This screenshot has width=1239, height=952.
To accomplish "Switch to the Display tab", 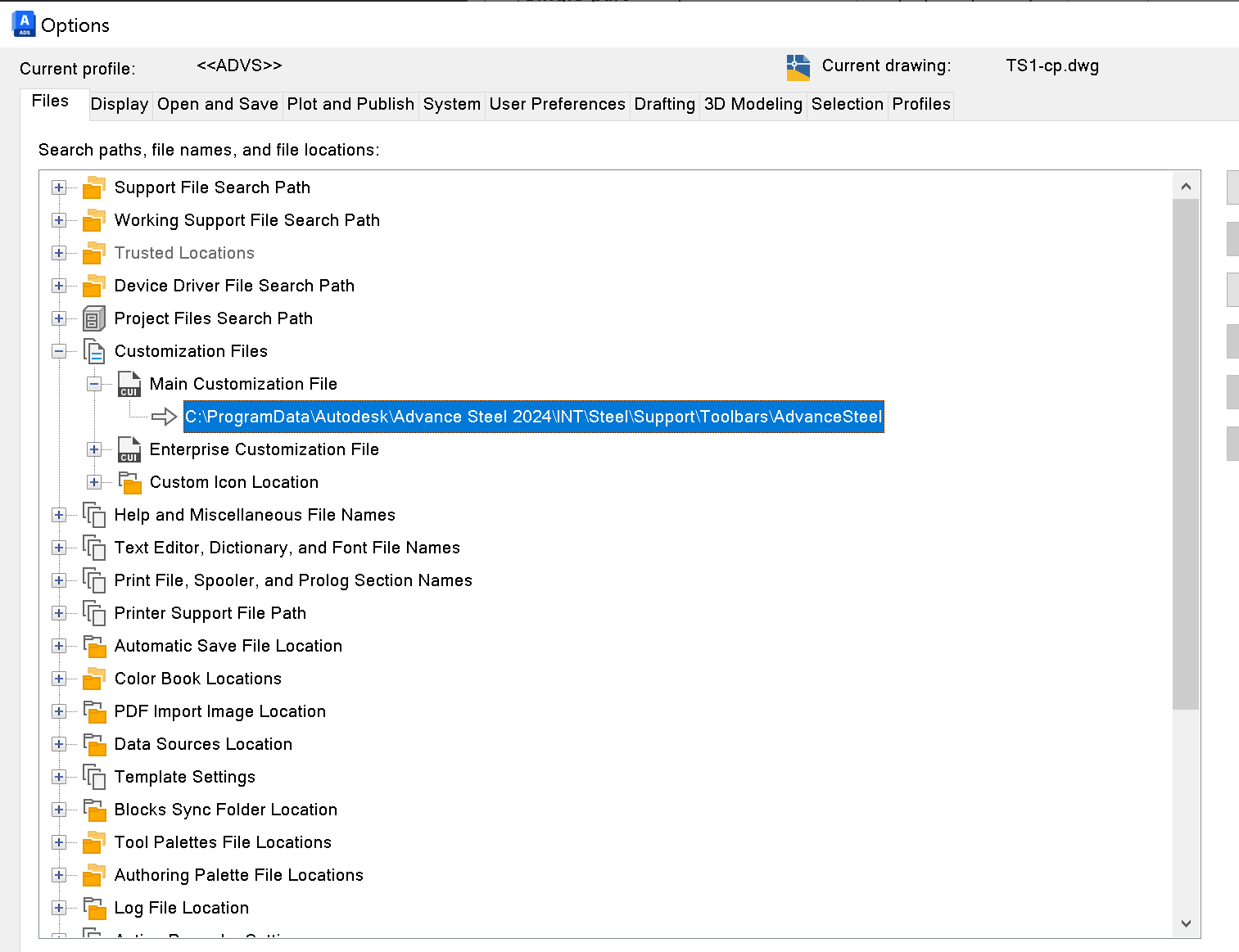I will tap(120, 104).
